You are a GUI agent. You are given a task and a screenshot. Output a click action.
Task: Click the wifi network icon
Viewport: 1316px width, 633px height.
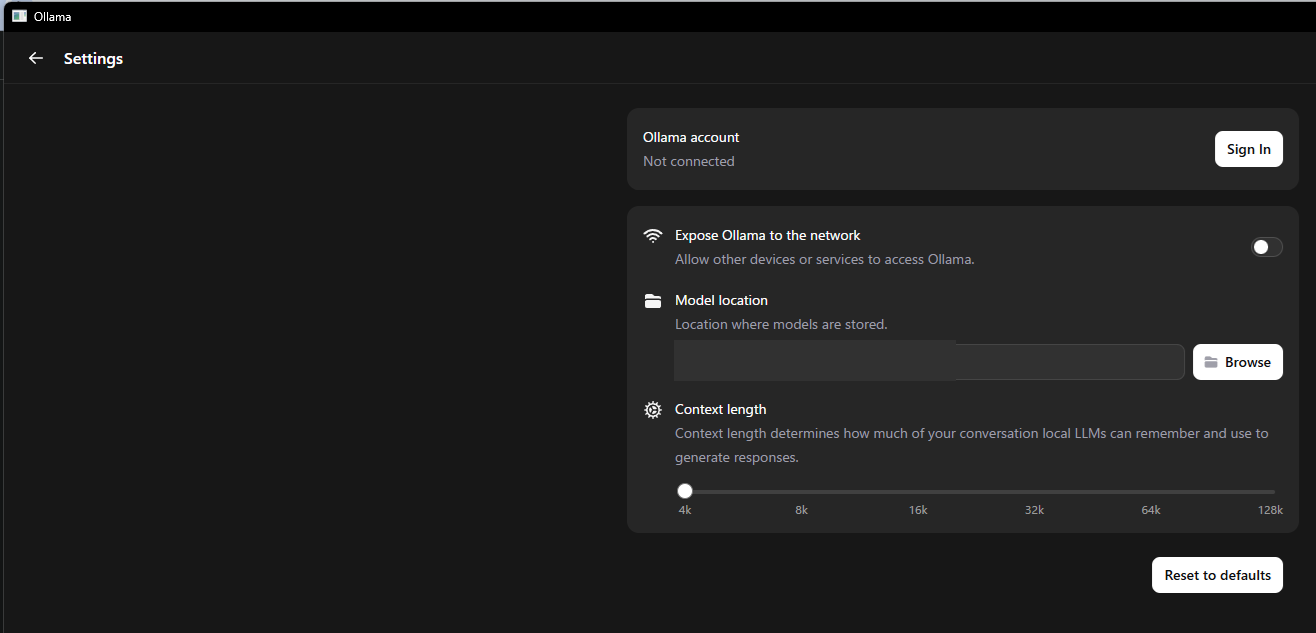653,236
